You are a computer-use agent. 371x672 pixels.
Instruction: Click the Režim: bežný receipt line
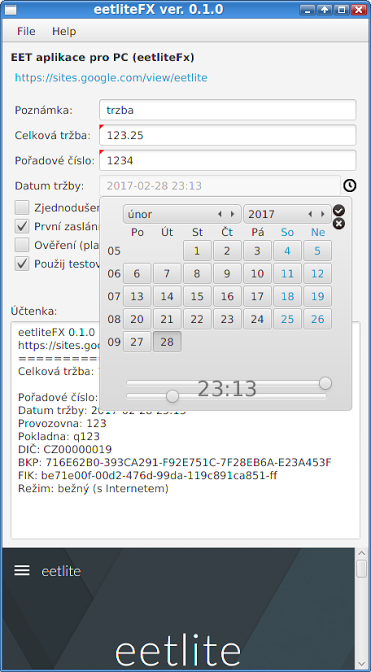(93, 489)
